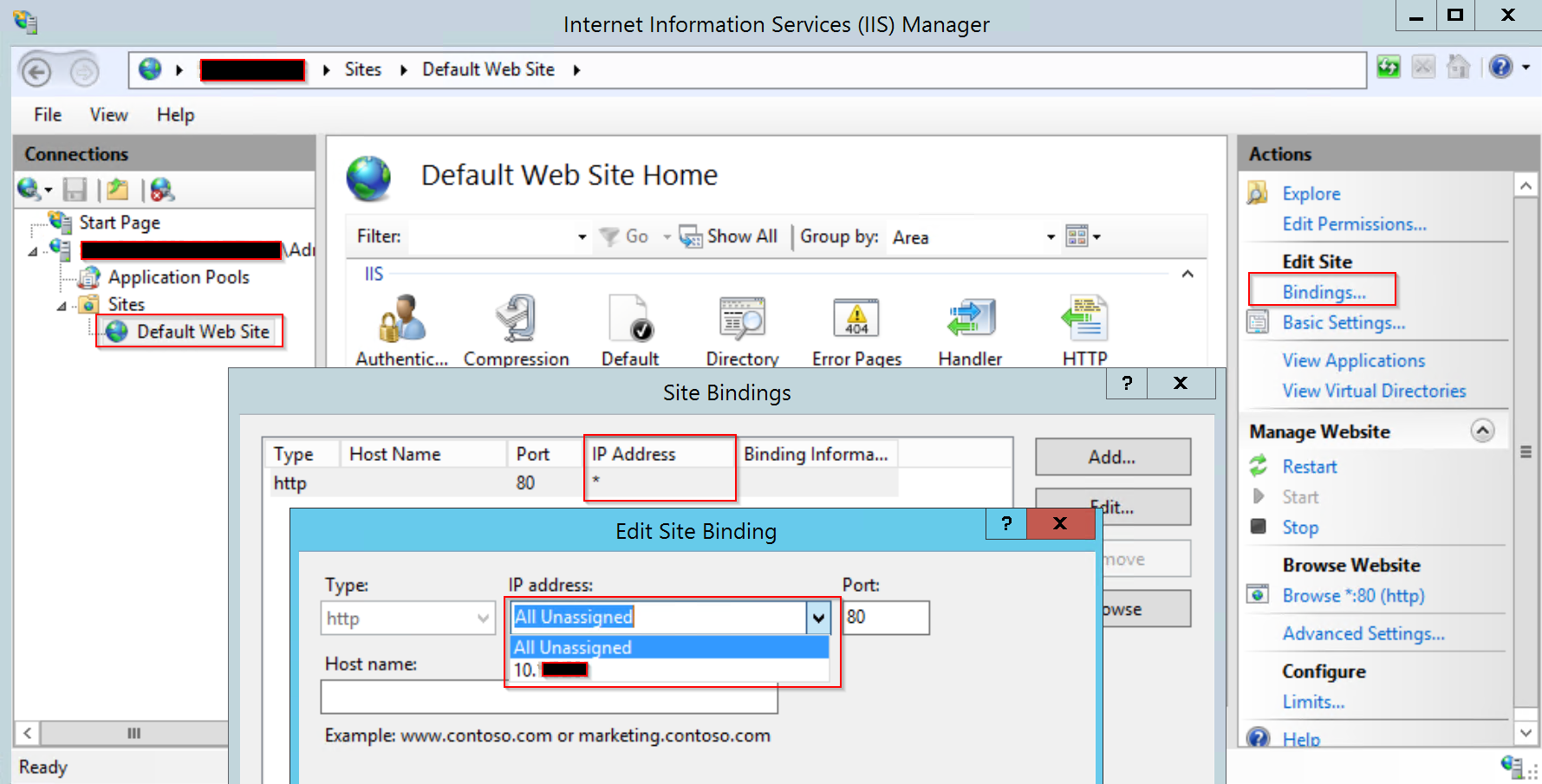Open the Help icon dropdown arrow in toolbar

coord(1526,67)
